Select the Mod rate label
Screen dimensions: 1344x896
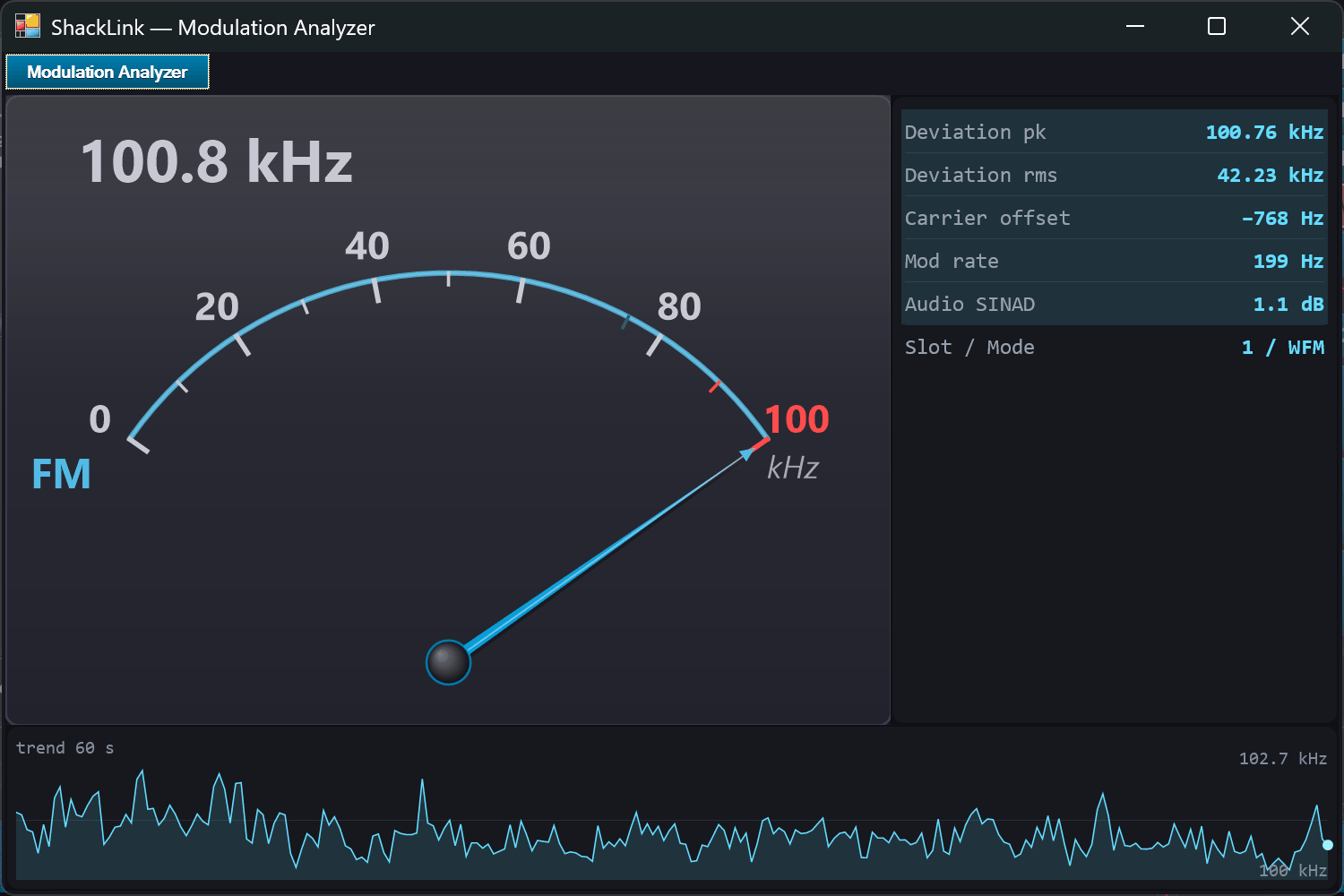point(951,262)
